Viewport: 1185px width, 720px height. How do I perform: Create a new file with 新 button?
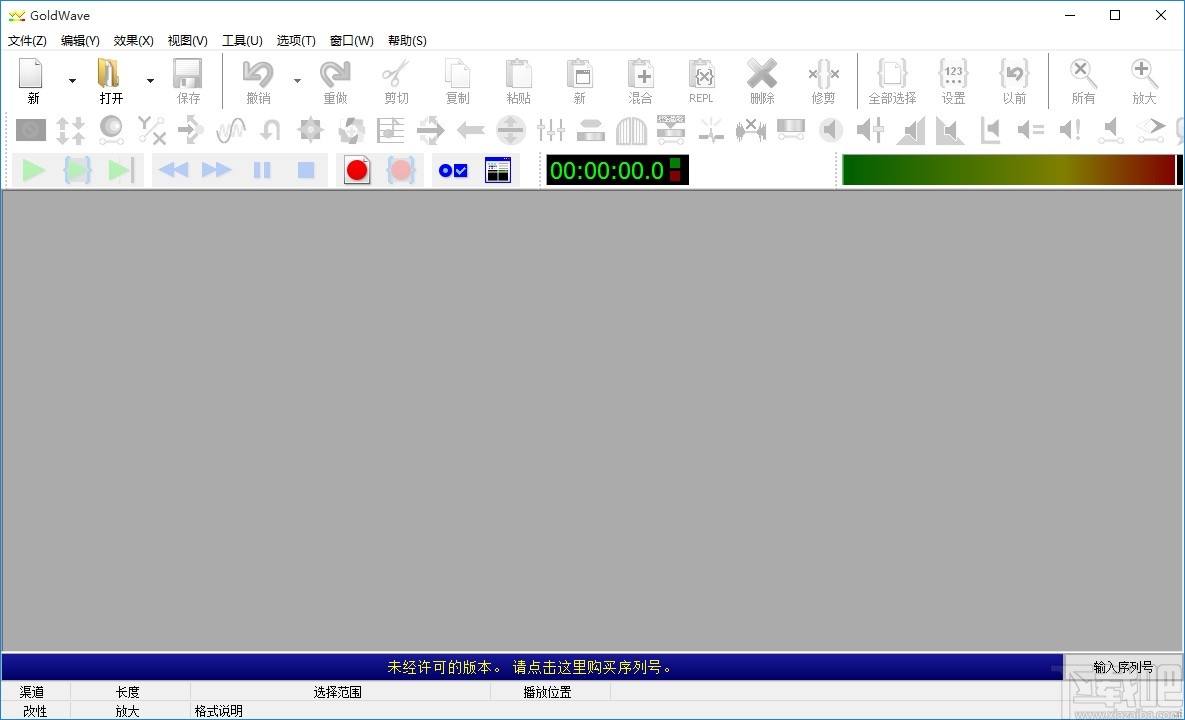32,81
